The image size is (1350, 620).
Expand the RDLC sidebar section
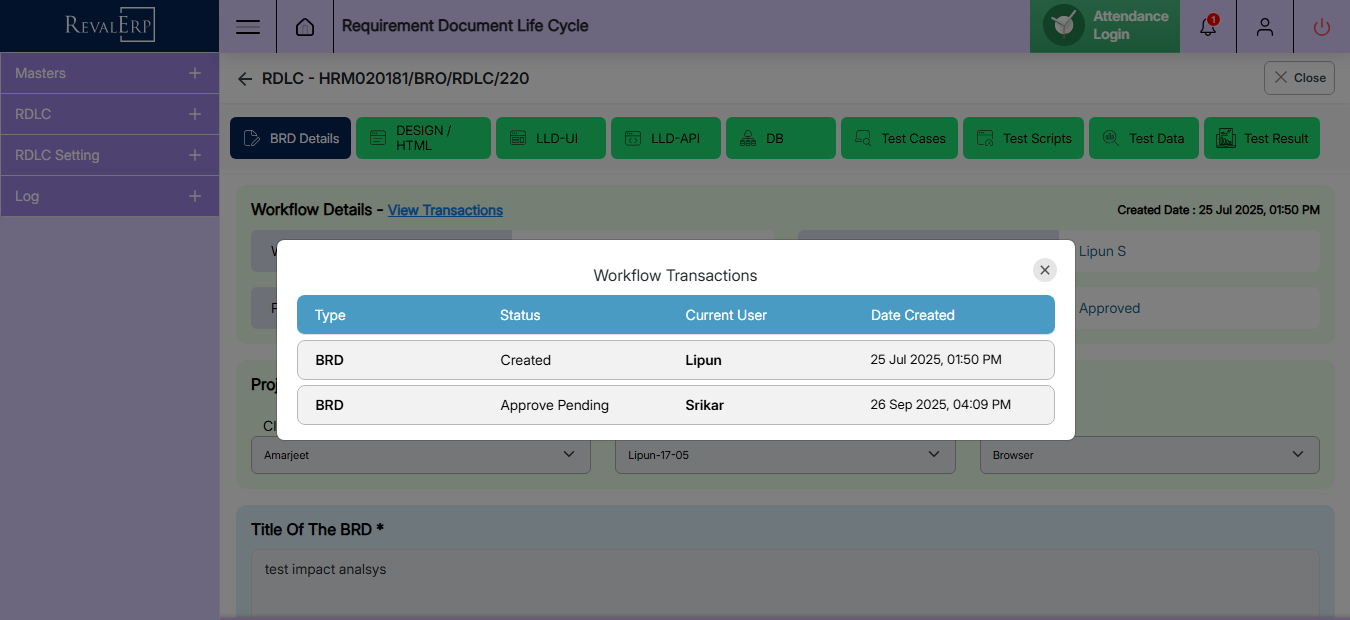(x=109, y=114)
